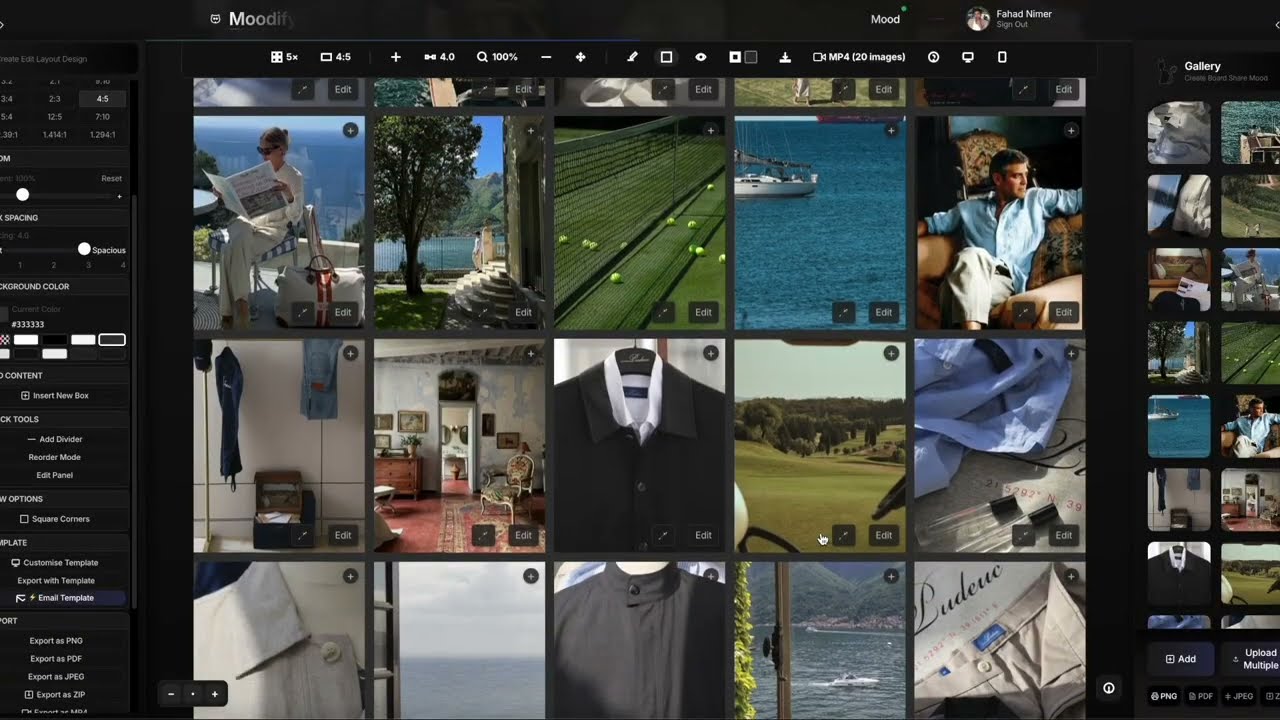Click the expand arrow icon on the sailboat photo

pyautogui.click(x=844, y=312)
